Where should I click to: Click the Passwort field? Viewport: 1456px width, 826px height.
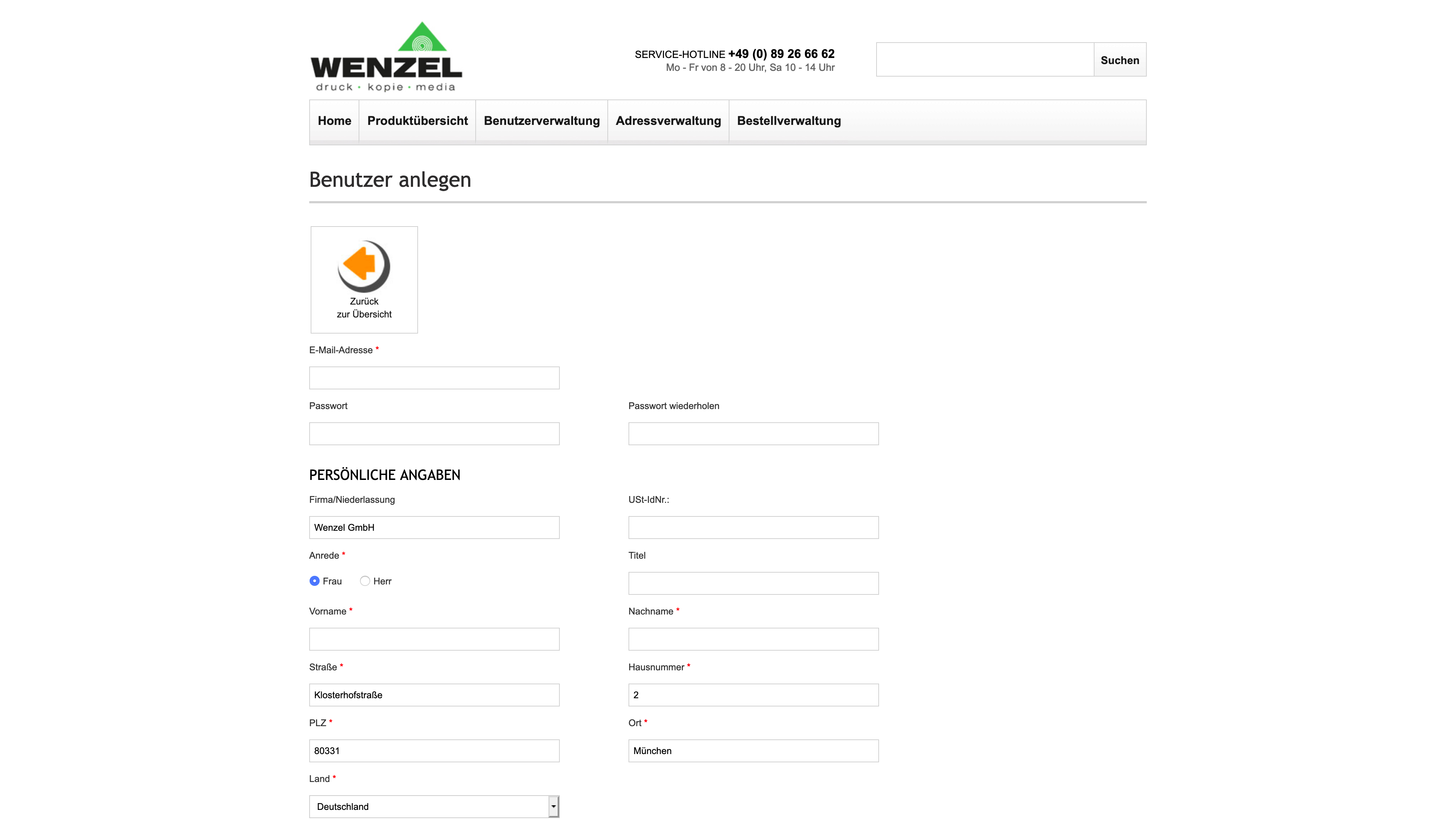[434, 433]
